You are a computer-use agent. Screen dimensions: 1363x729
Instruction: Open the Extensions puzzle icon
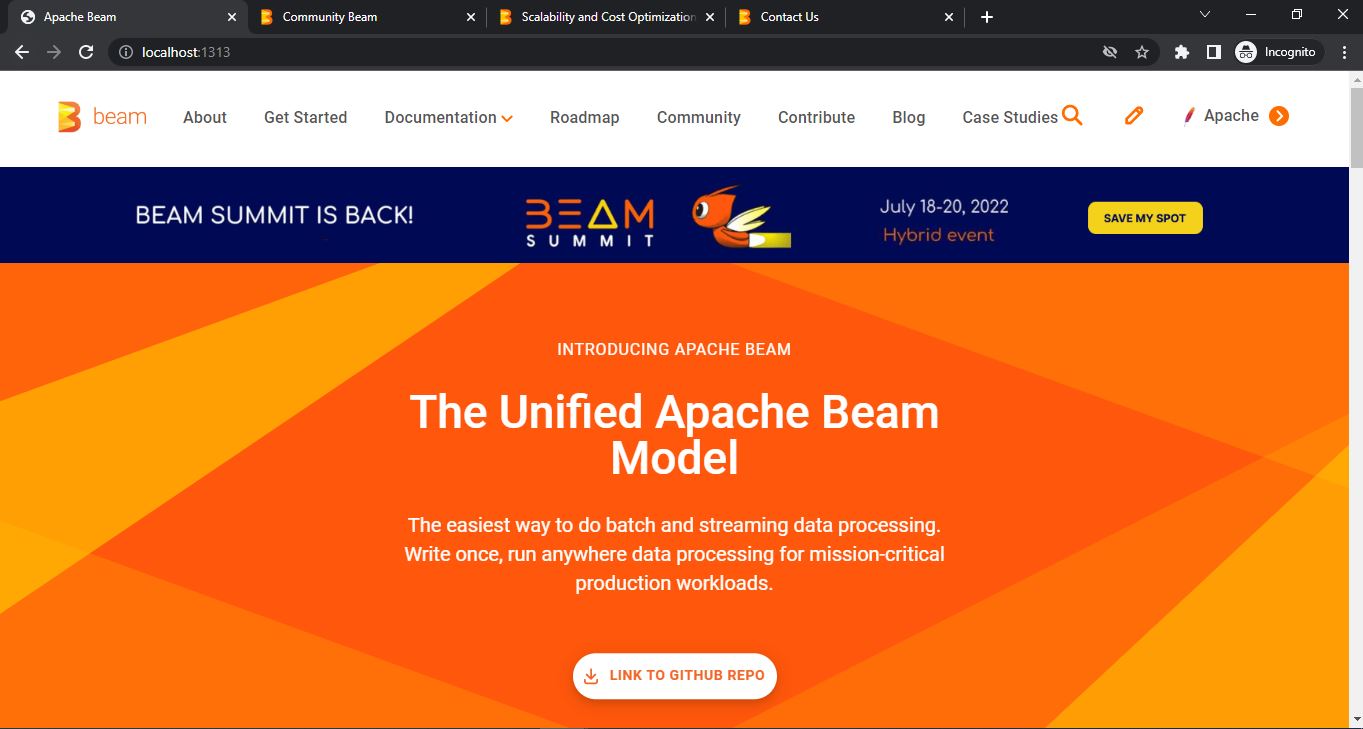coord(1182,52)
